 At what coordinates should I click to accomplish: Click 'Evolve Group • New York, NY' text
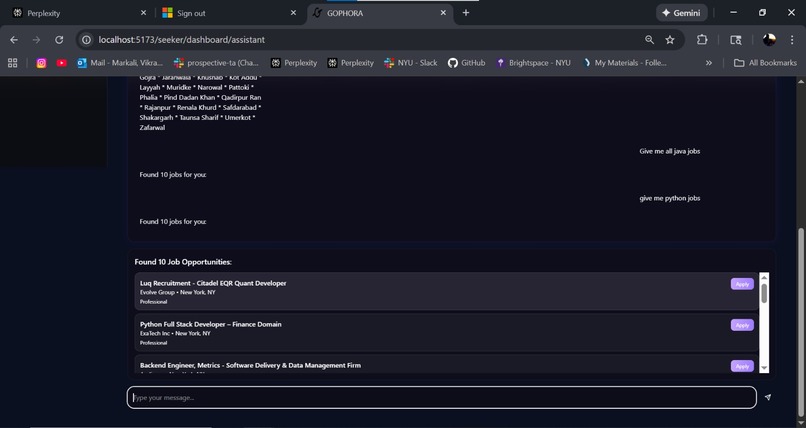click(x=177, y=292)
